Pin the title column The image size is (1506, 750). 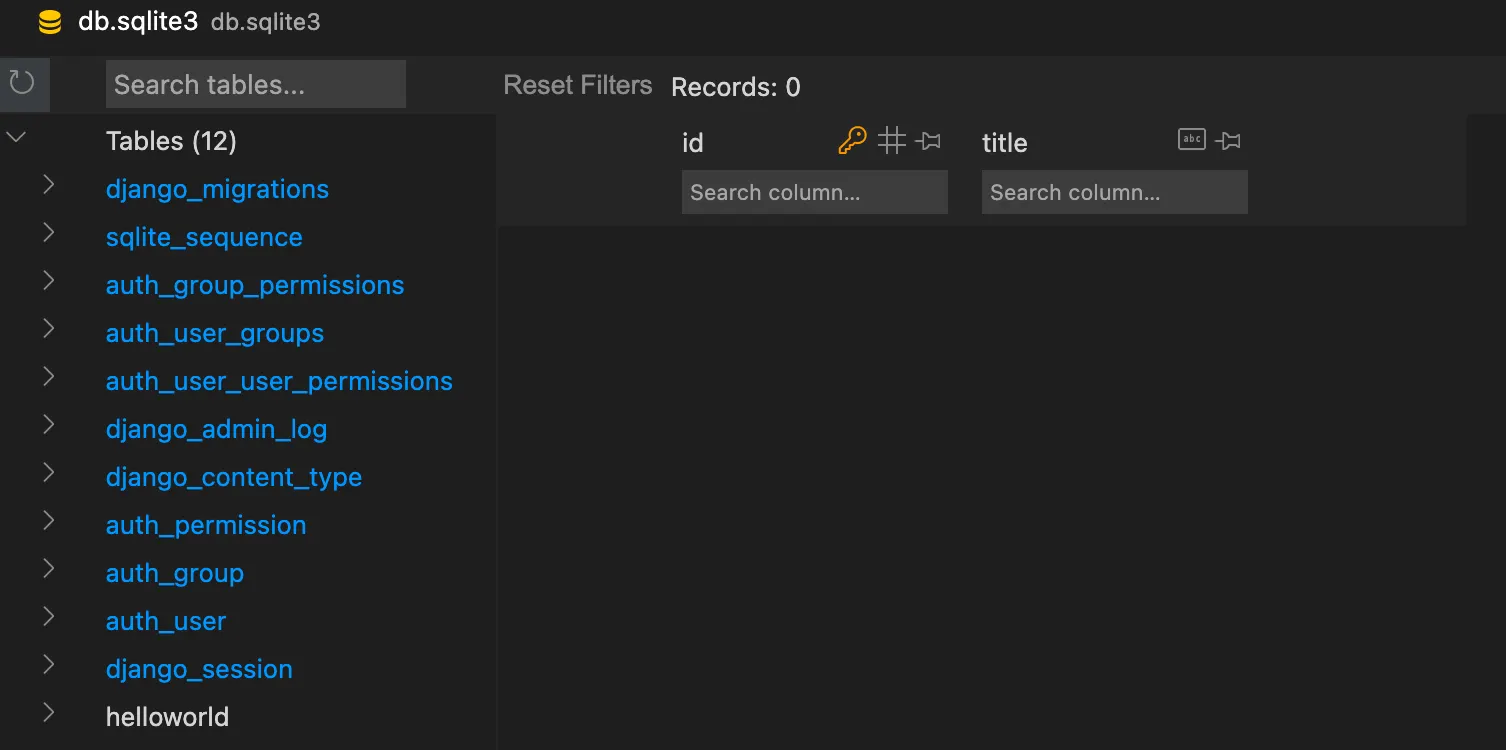pyautogui.click(x=1229, y=141)
